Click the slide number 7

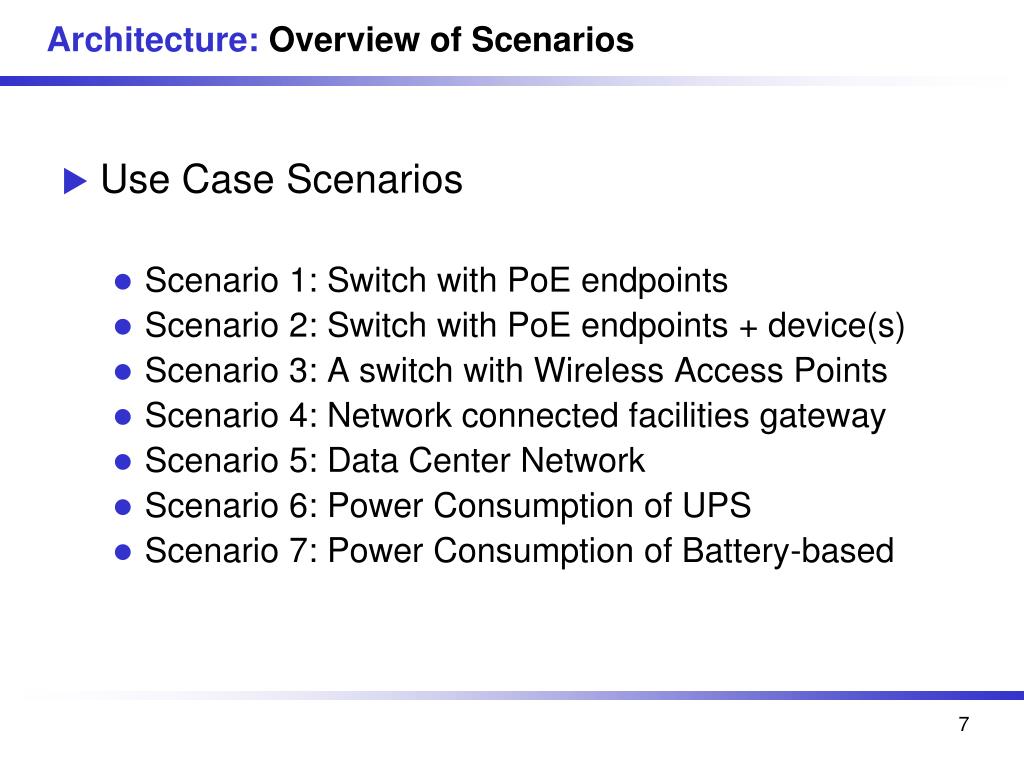[963, 726]
